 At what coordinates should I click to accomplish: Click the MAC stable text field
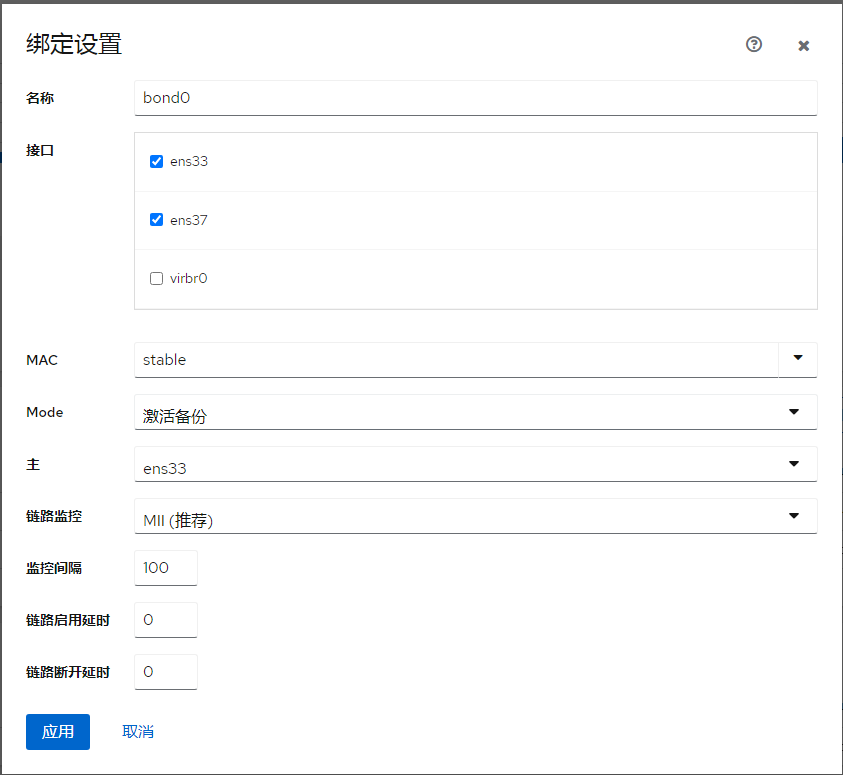pos(456,360)
